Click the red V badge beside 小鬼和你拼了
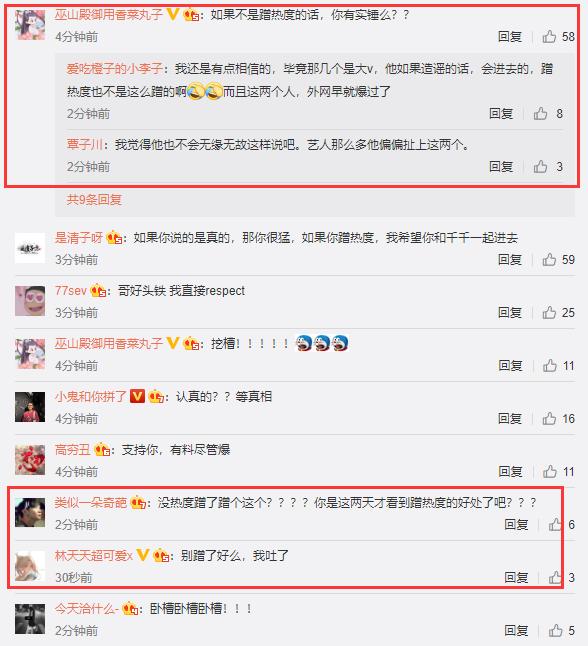 coord(137,396)
